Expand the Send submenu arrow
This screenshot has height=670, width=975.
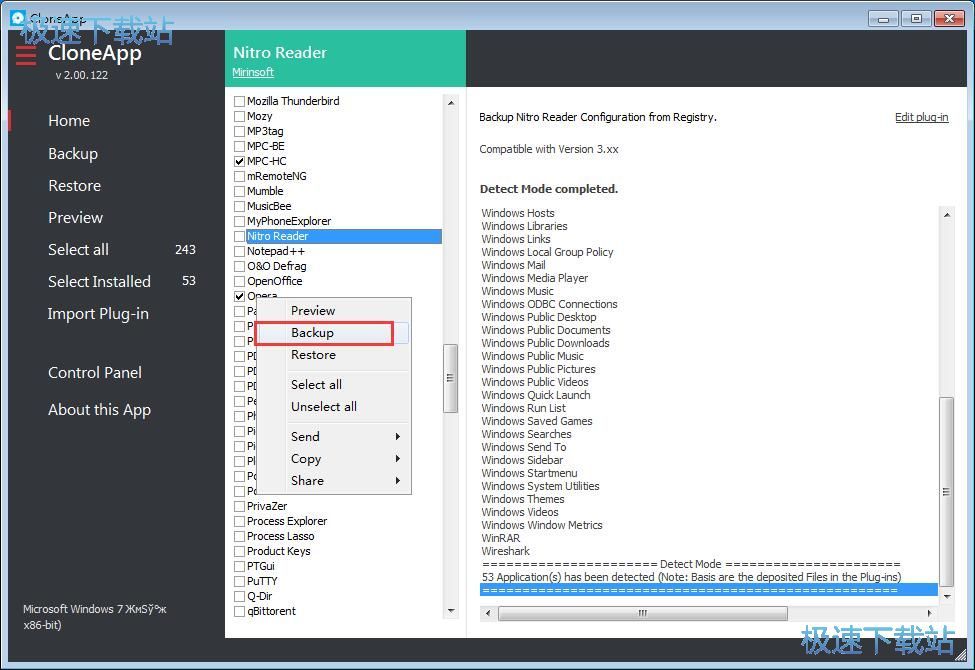click(398, 437)
